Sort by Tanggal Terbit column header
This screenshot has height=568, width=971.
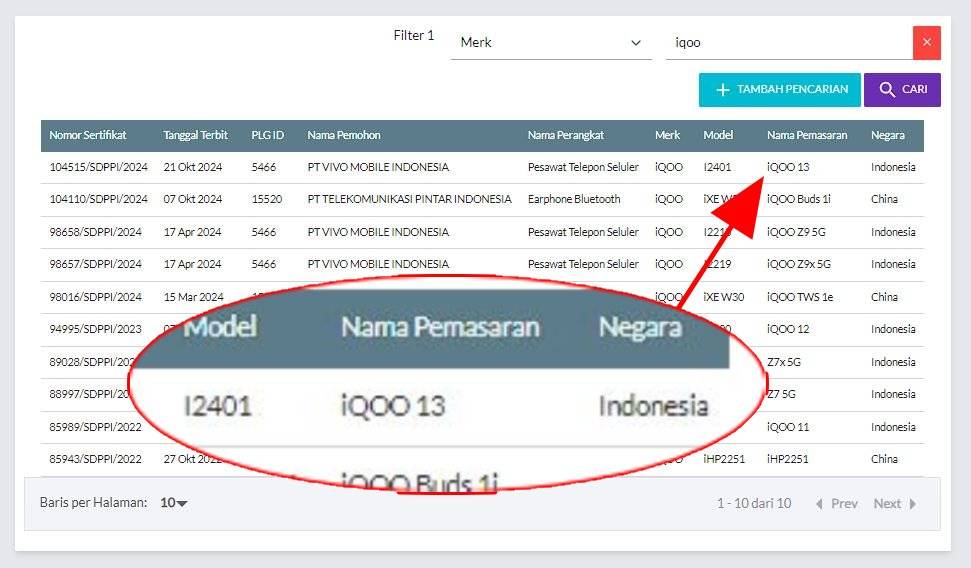point(195,135)
